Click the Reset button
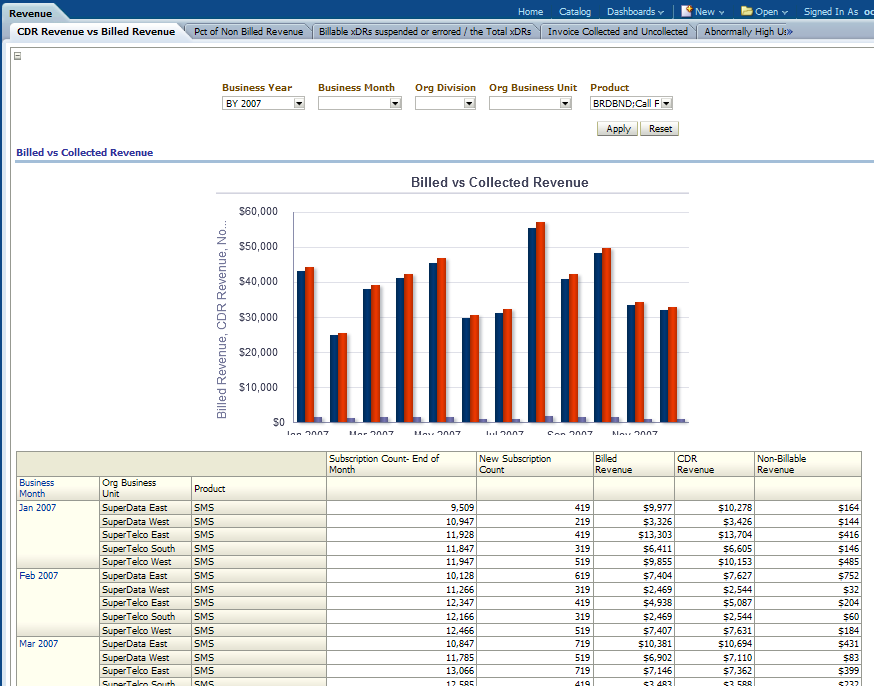Viewport: 874px width, 686px height. pyautogui.click(x=660, y=129)
